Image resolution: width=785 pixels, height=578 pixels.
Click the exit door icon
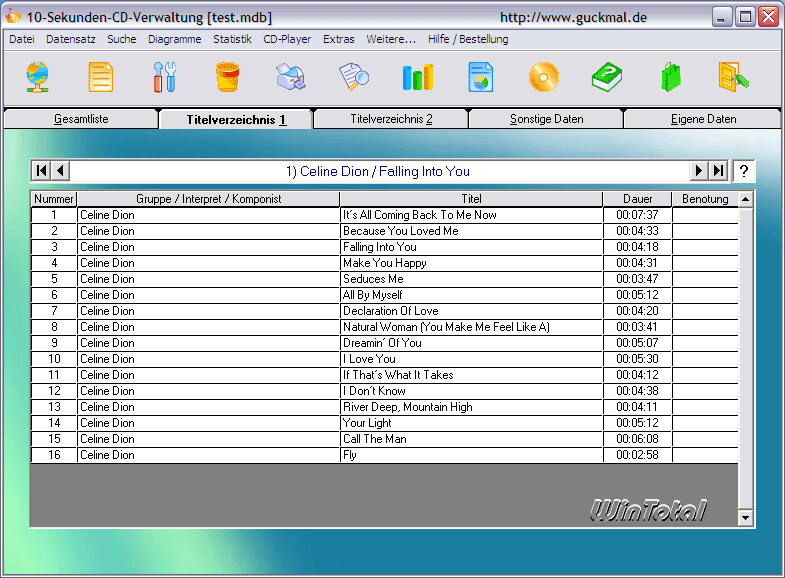[x=733, y=77]
